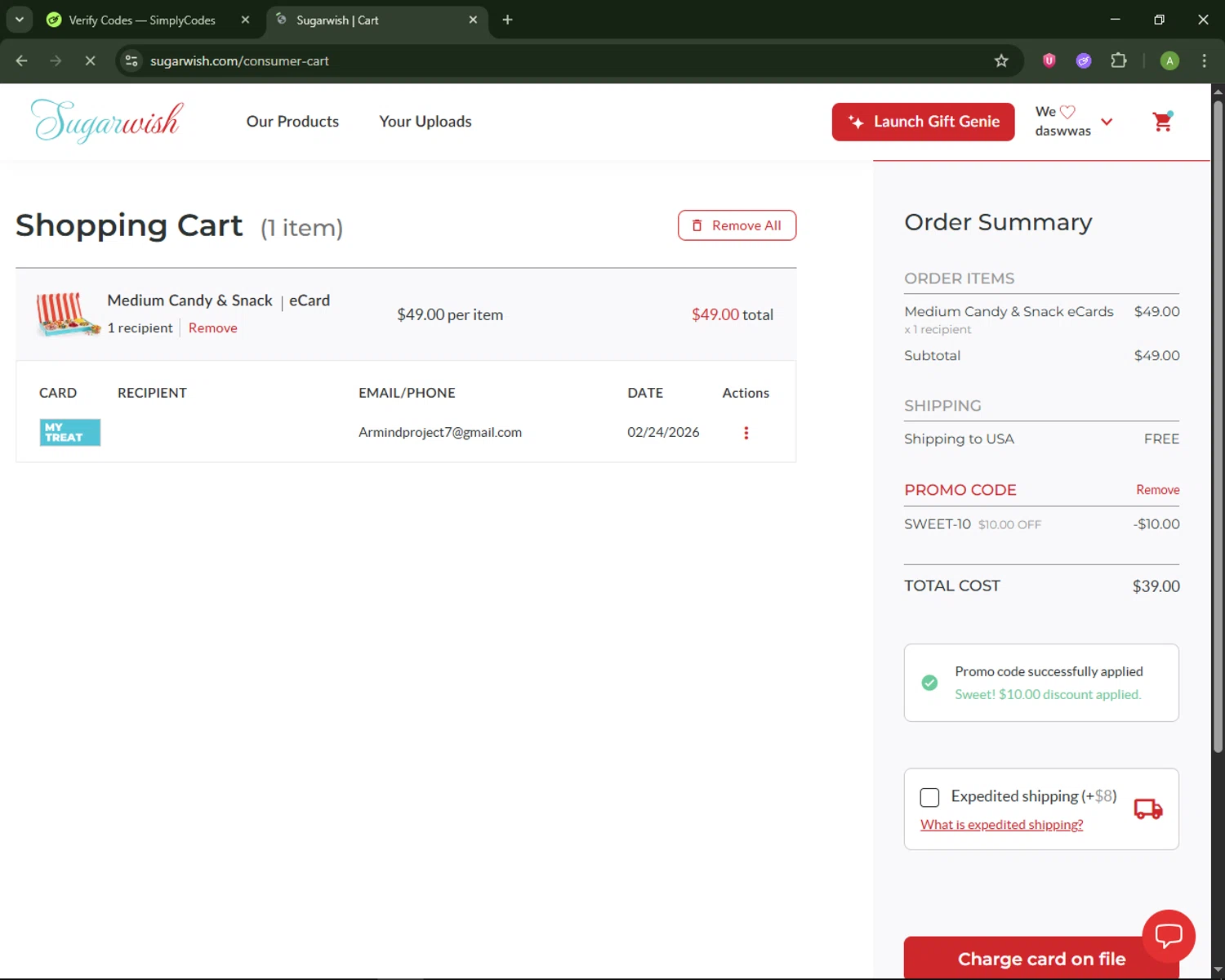1225x980 pixels.
Task: Expand the daswwas account dropdown chevron
Action: [x=1107, y=122]
